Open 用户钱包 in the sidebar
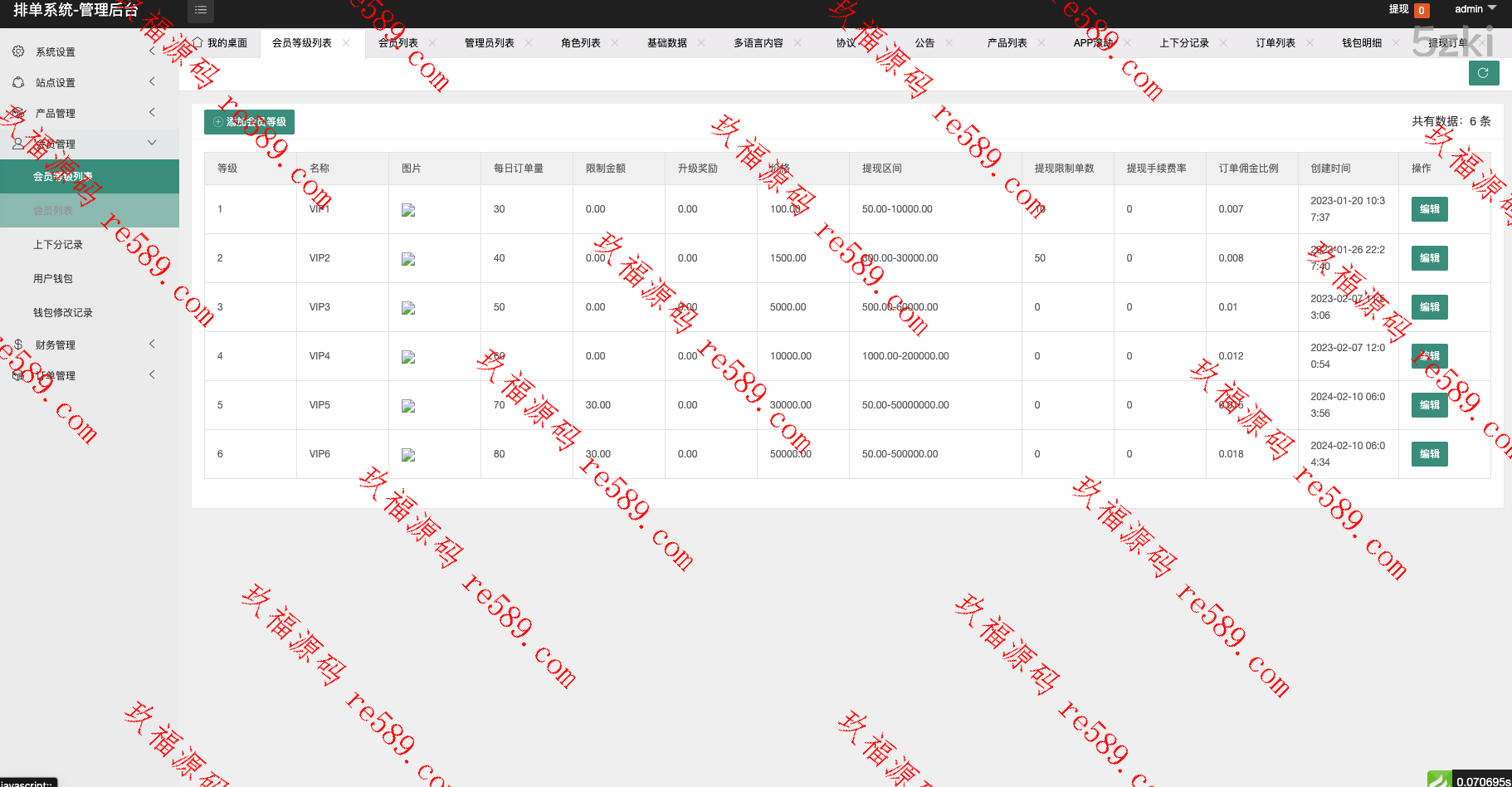This screenshot has width=1512, height=787. (53, 279)
